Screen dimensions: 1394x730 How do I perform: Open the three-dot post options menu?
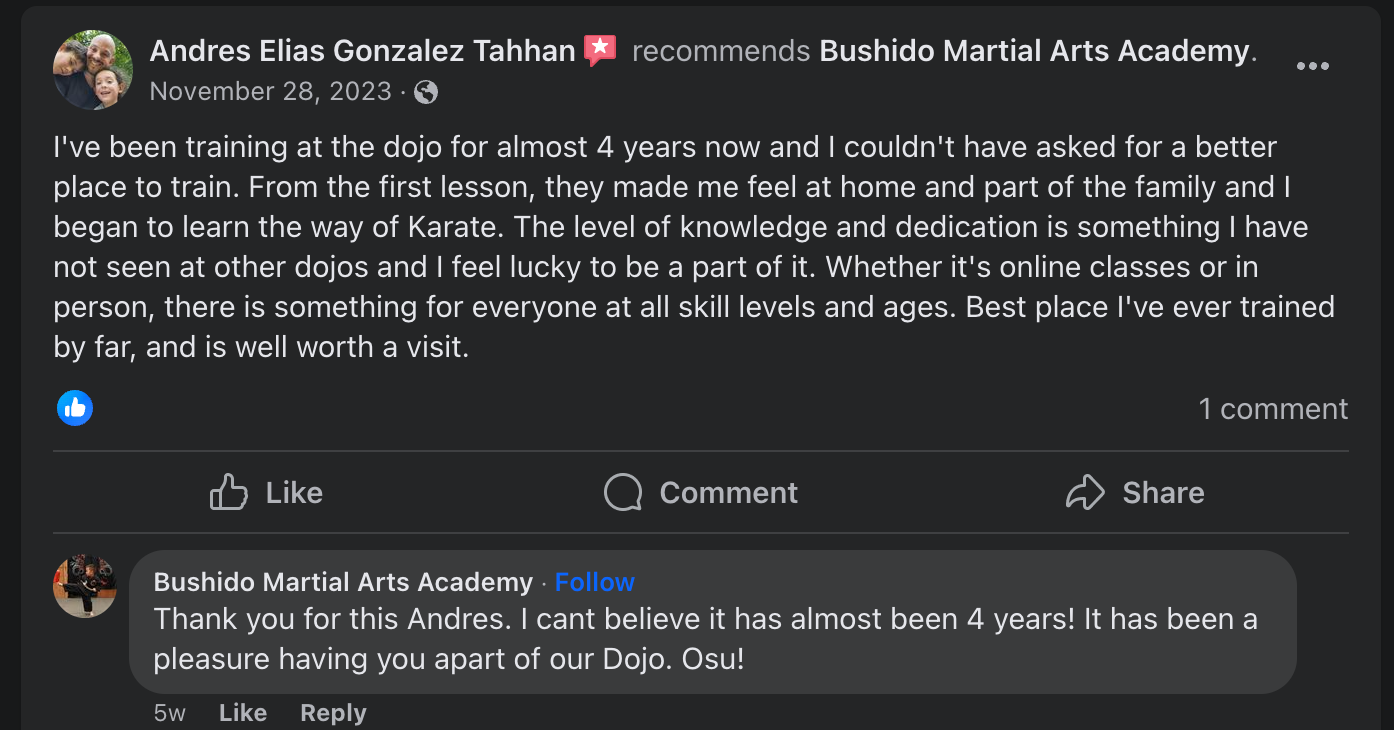pos(1312,66)
